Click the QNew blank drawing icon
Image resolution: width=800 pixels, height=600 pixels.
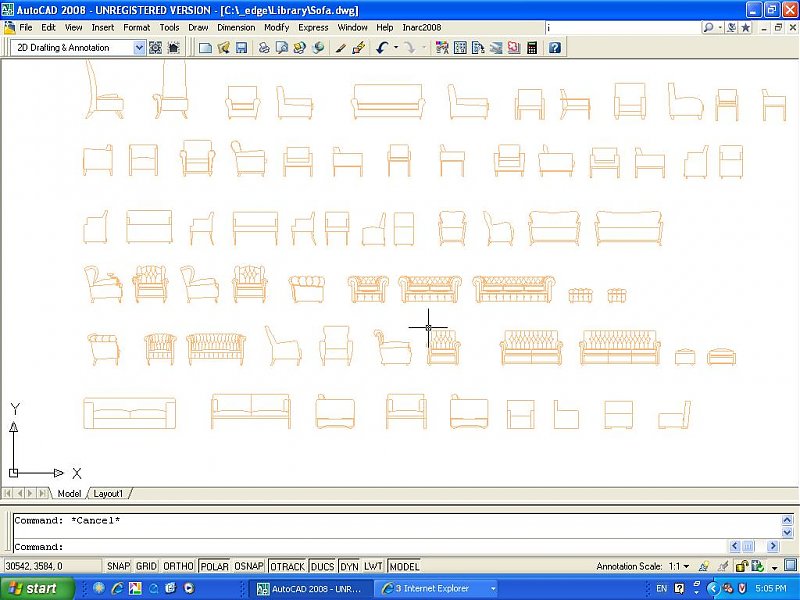[x=205, y=48]
